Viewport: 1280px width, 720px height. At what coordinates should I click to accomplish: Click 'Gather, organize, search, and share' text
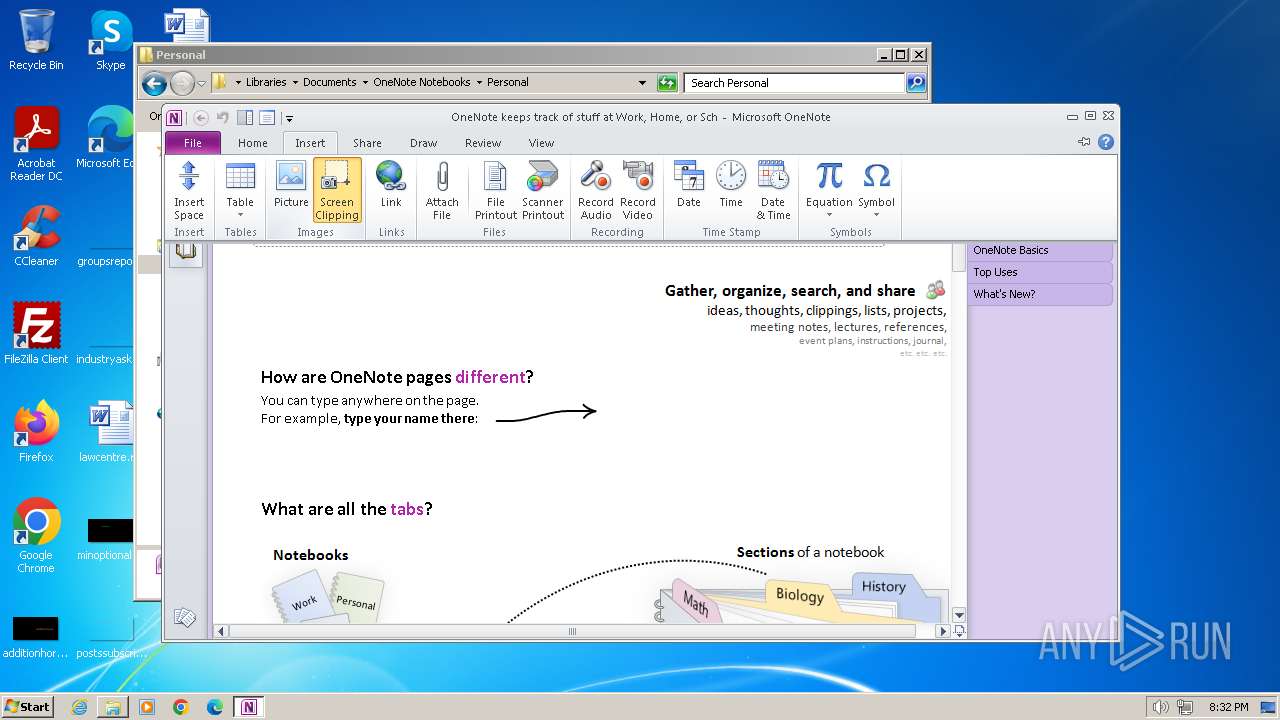pyautogui.click(x=790, y=291)
